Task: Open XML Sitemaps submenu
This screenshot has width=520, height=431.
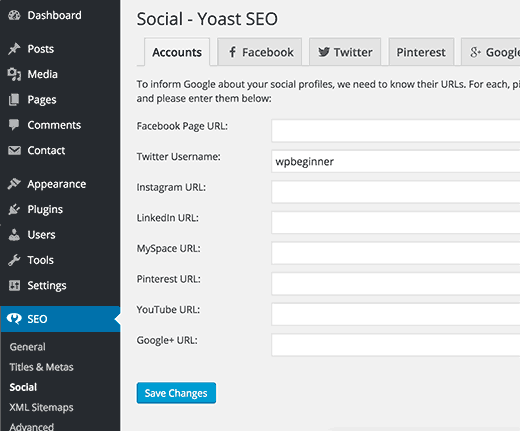Action: point(41,407)
